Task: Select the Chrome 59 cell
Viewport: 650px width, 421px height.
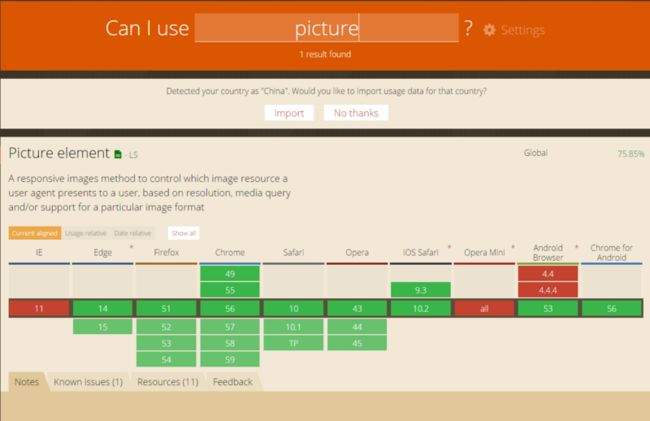Action: pyautogui.click(x=230, y=359)
